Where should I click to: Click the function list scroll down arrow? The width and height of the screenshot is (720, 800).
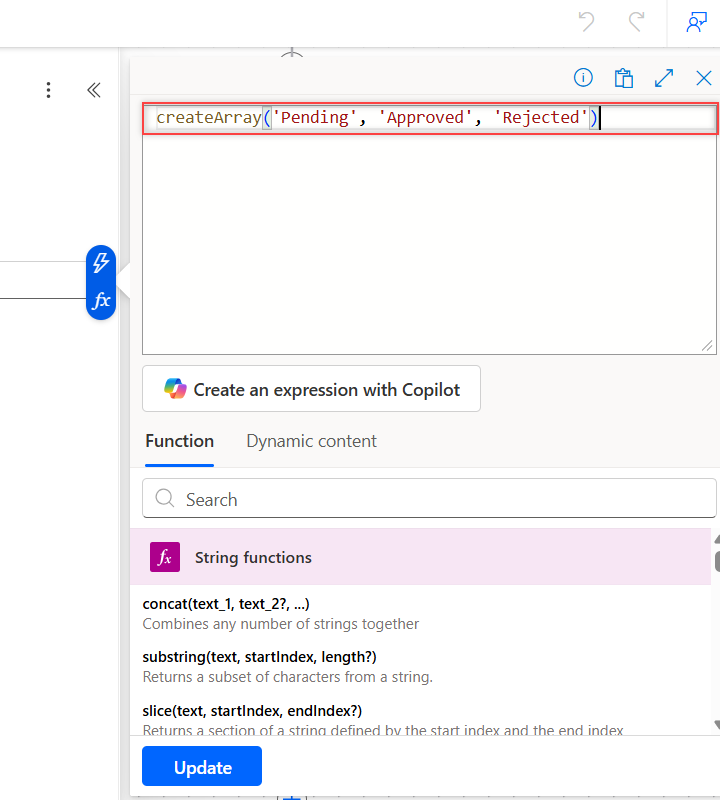[x=717, y=725]
